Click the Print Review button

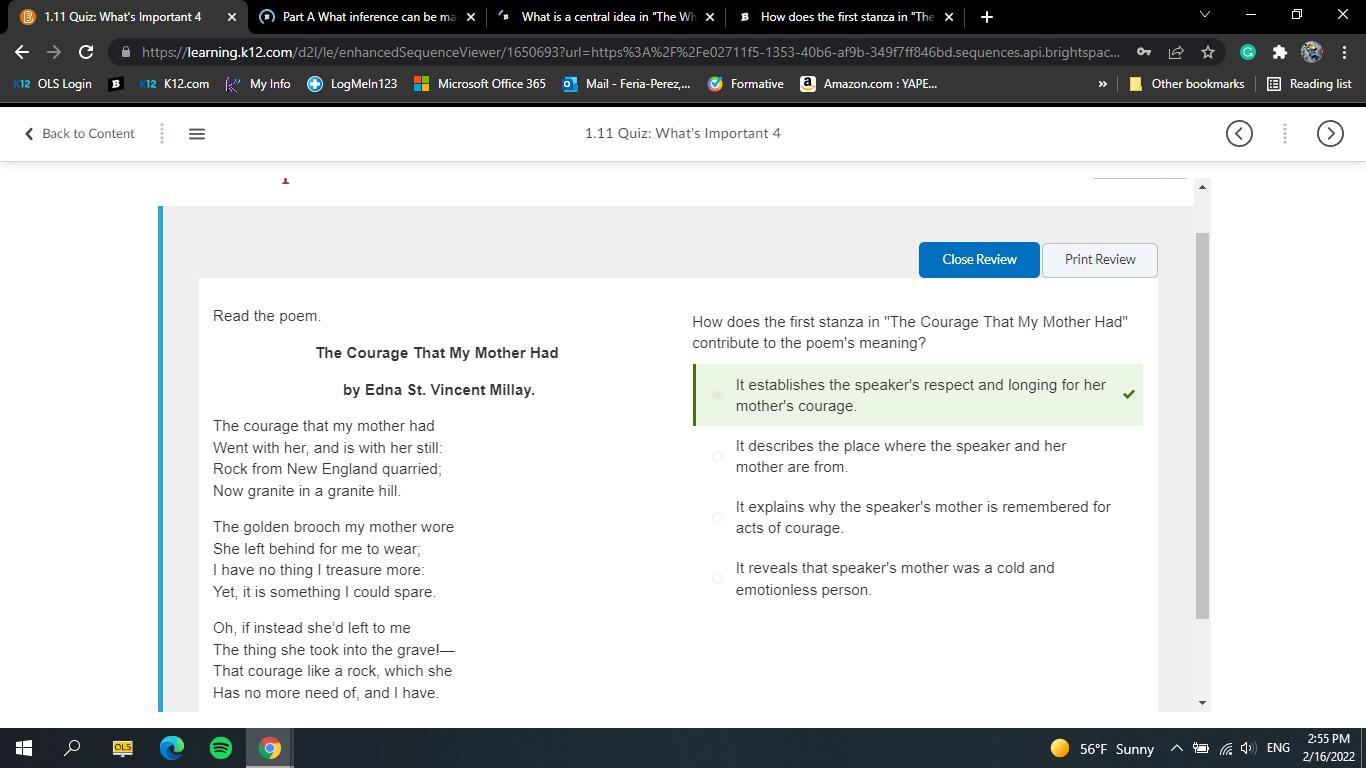click(x=1099, y=260)
